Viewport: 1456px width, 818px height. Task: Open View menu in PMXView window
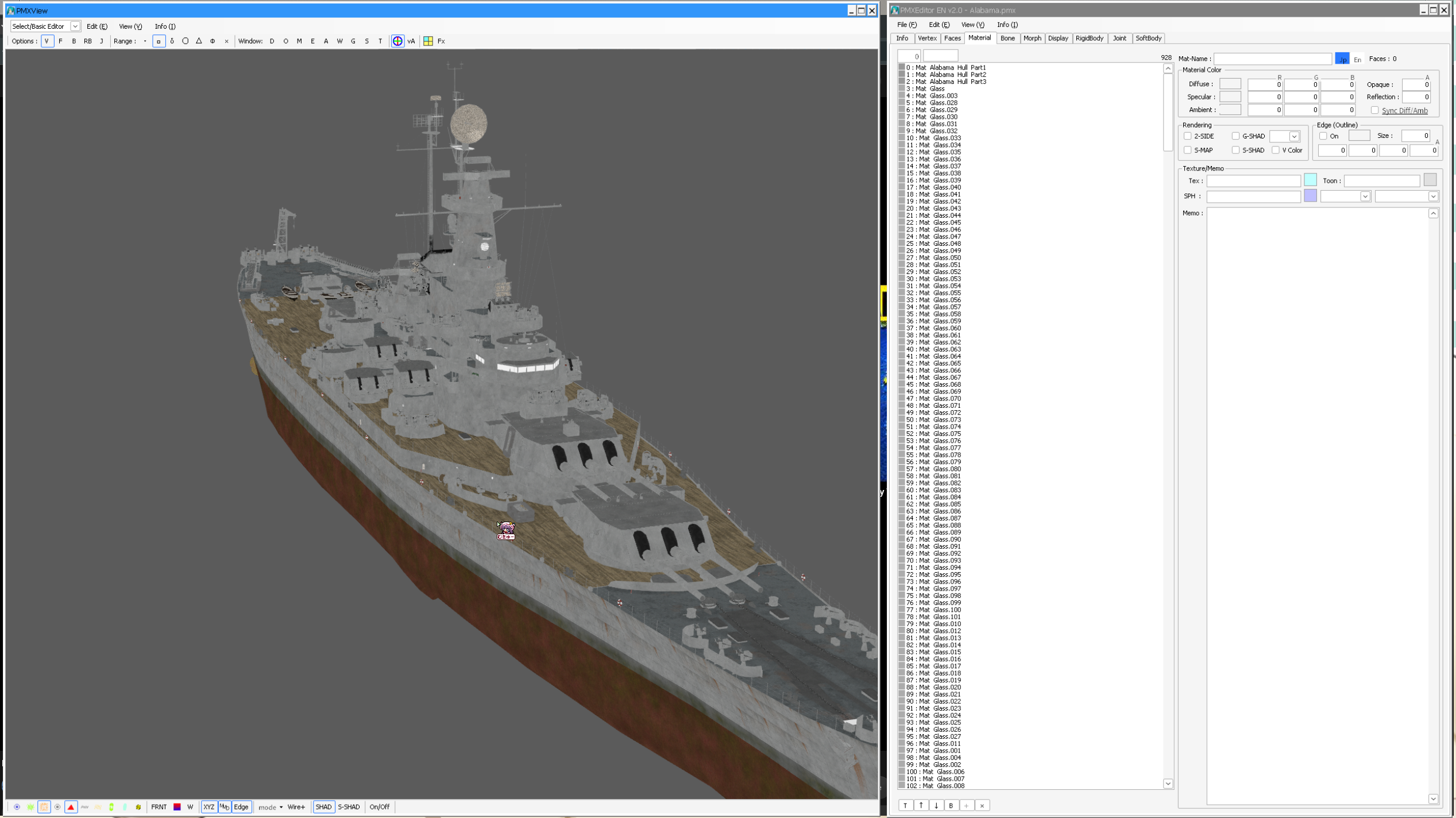point(130,26)
